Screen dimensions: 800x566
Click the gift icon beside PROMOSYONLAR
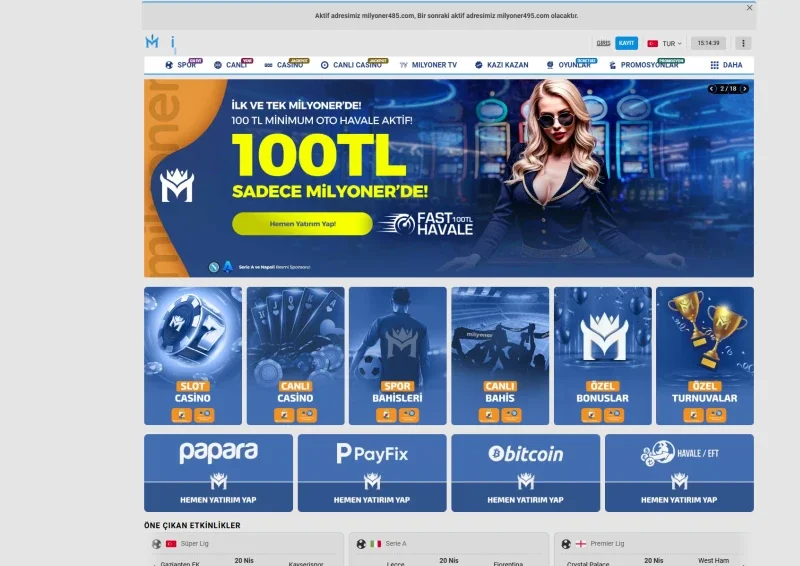click(612, 65)
